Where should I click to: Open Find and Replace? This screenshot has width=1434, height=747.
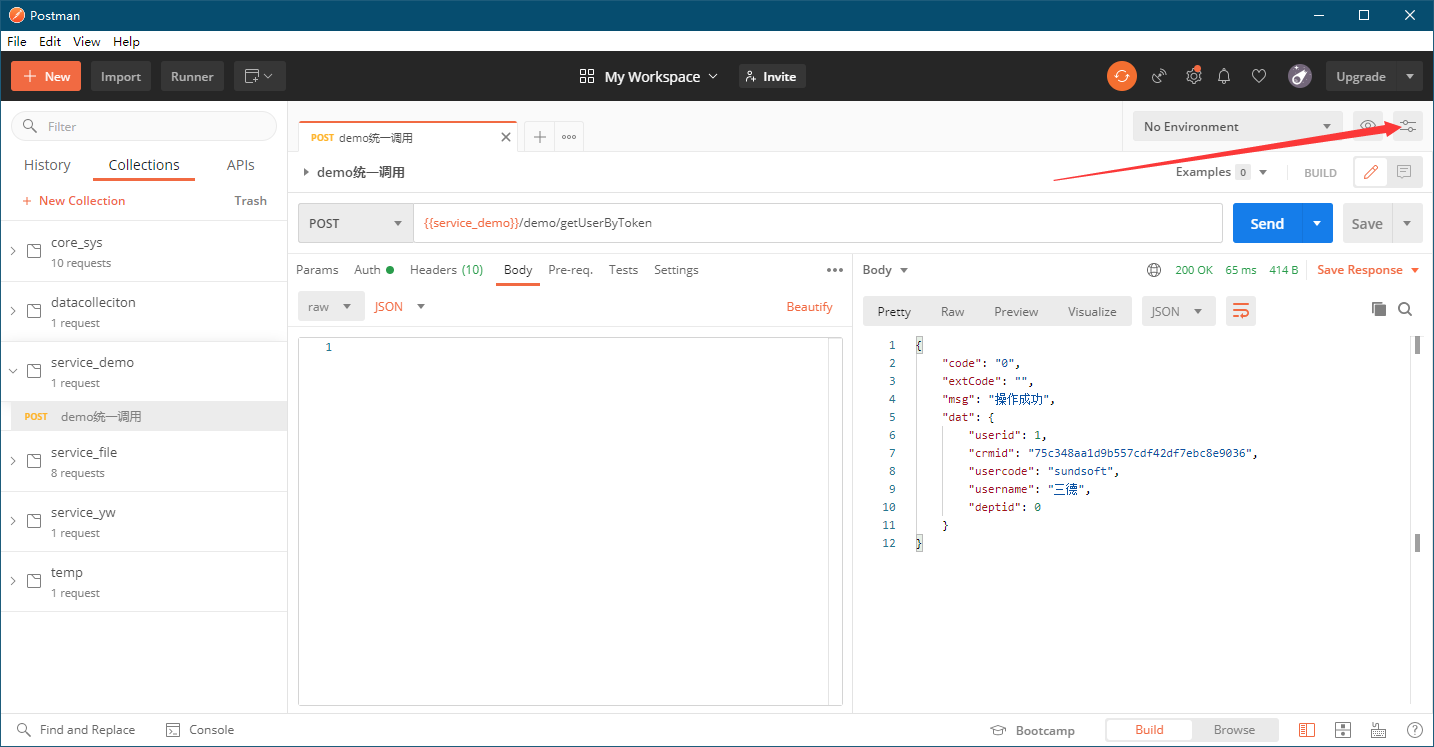click(x=76, y=730)
